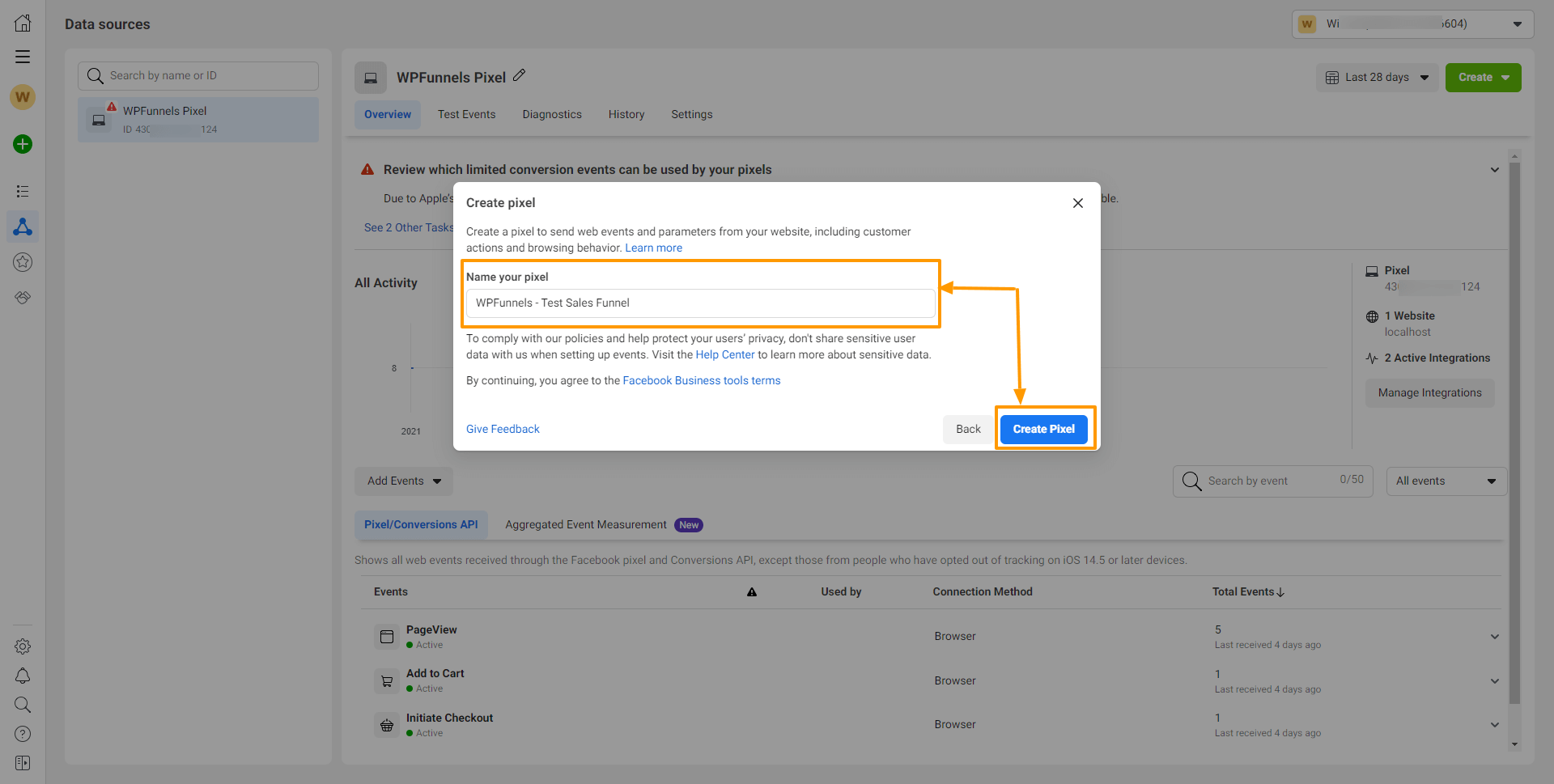Expand the Initiate Checkout event row

(x=1494, y=725)
